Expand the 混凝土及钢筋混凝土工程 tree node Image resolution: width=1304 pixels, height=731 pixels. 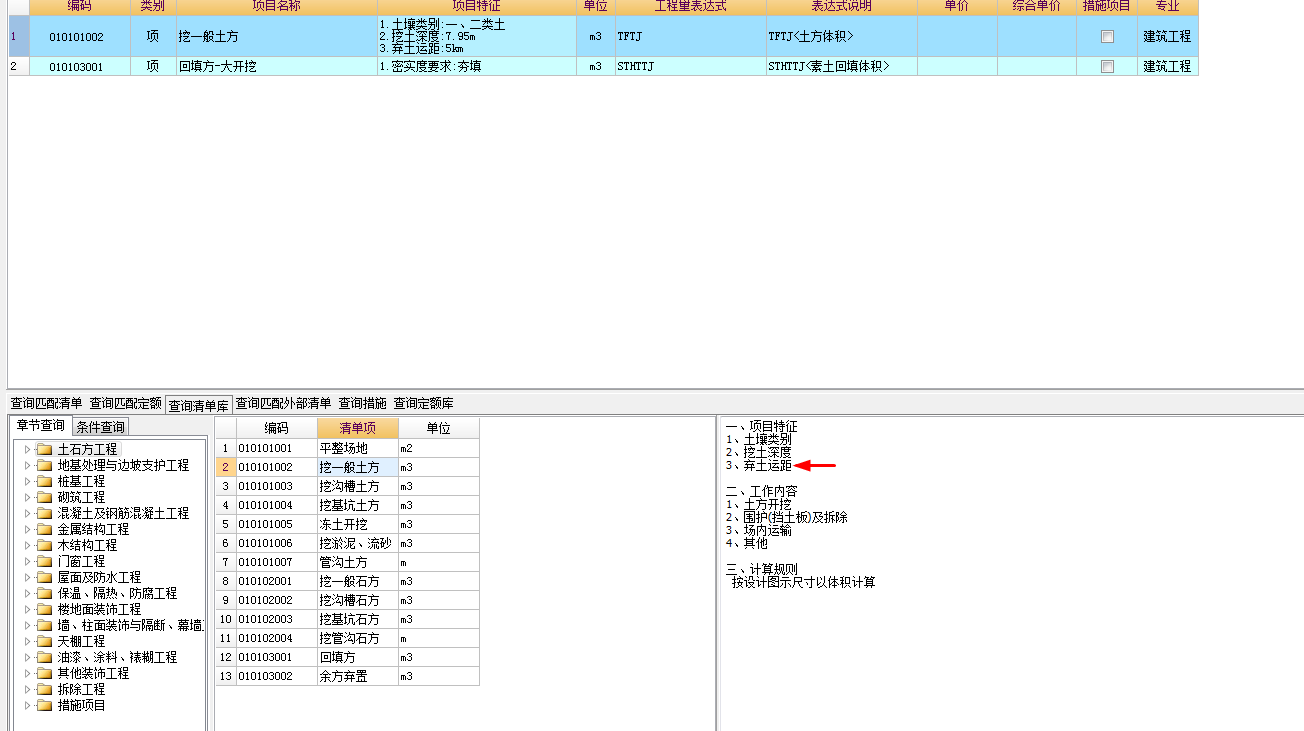tap(28, 513)
